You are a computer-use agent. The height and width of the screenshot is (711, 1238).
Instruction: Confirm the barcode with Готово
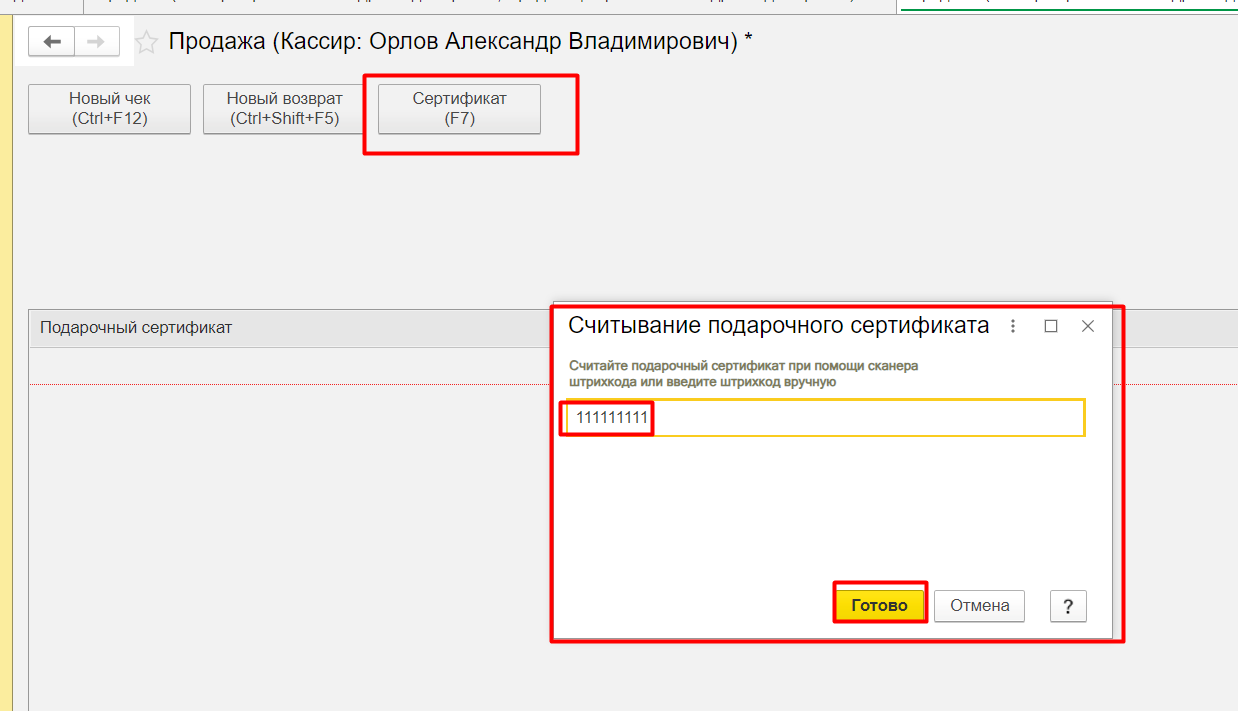879,605
